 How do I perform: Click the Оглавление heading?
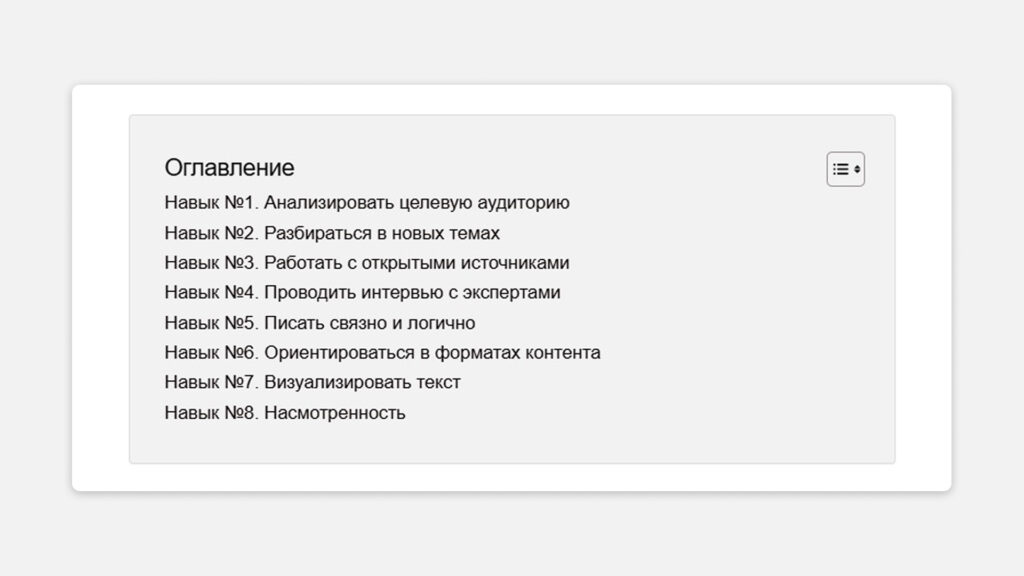coord(229,168)
